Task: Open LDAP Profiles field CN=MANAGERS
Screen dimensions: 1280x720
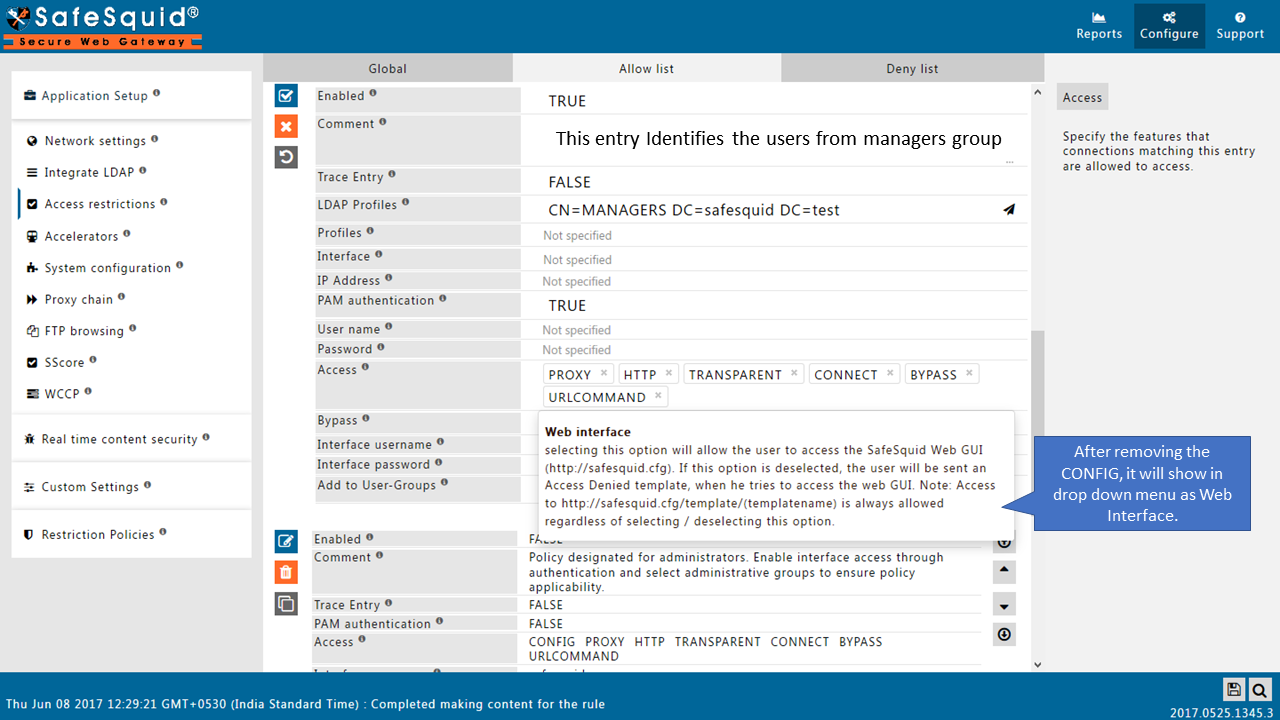Action: click(x=775, y=210)
